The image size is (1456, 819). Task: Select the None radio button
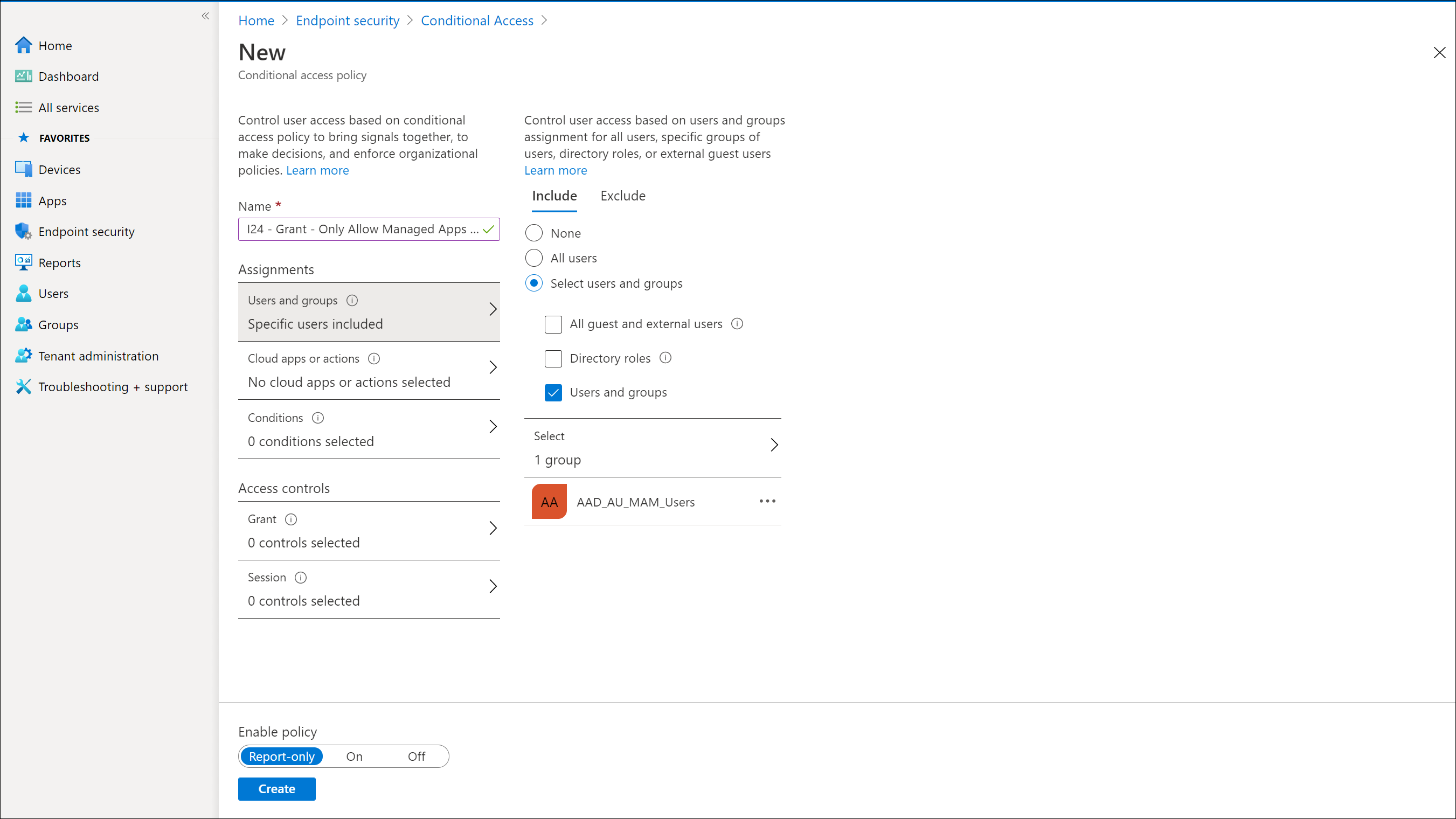(533, 233)
